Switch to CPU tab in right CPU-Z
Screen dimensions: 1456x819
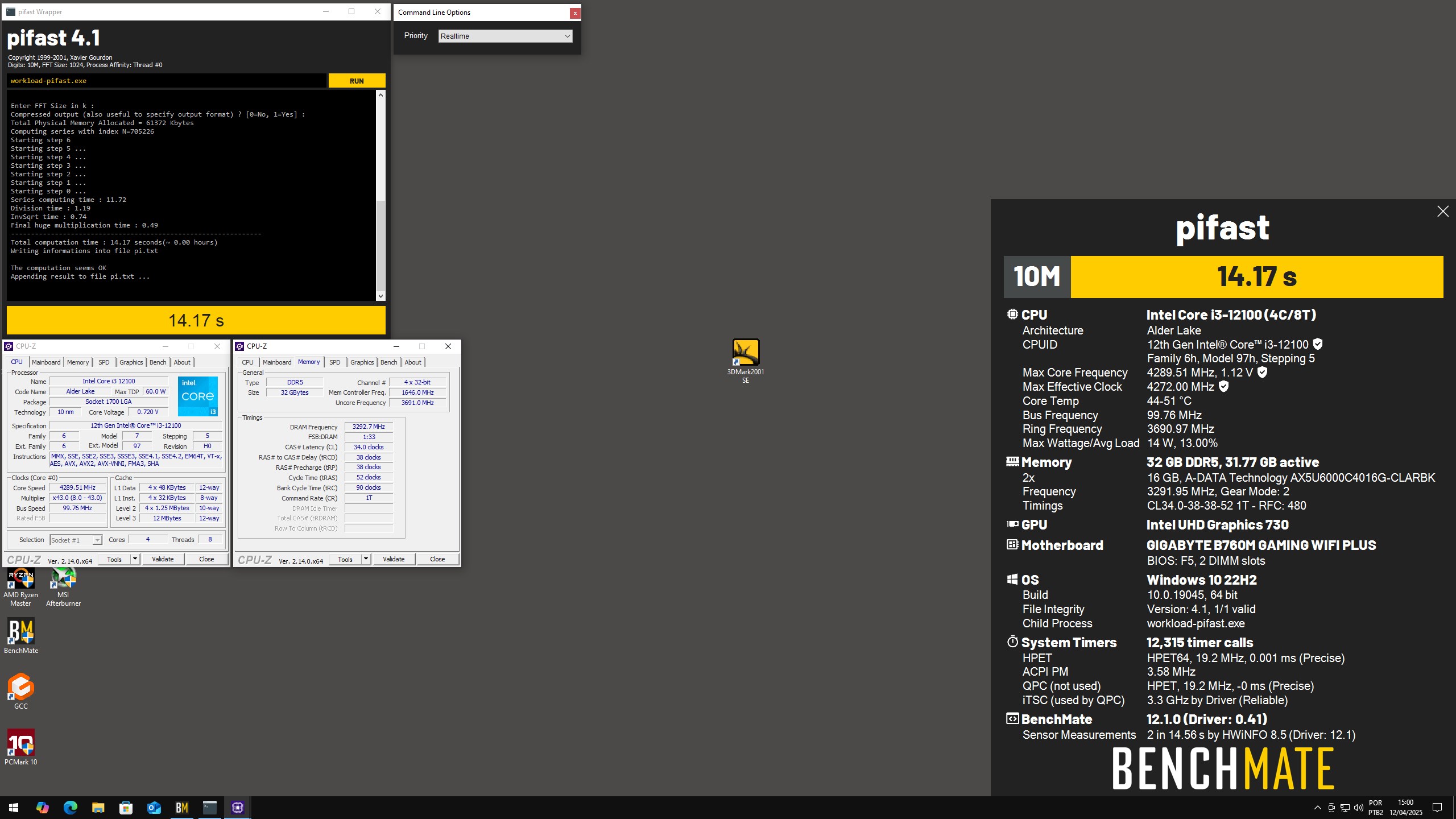point(247,362)
